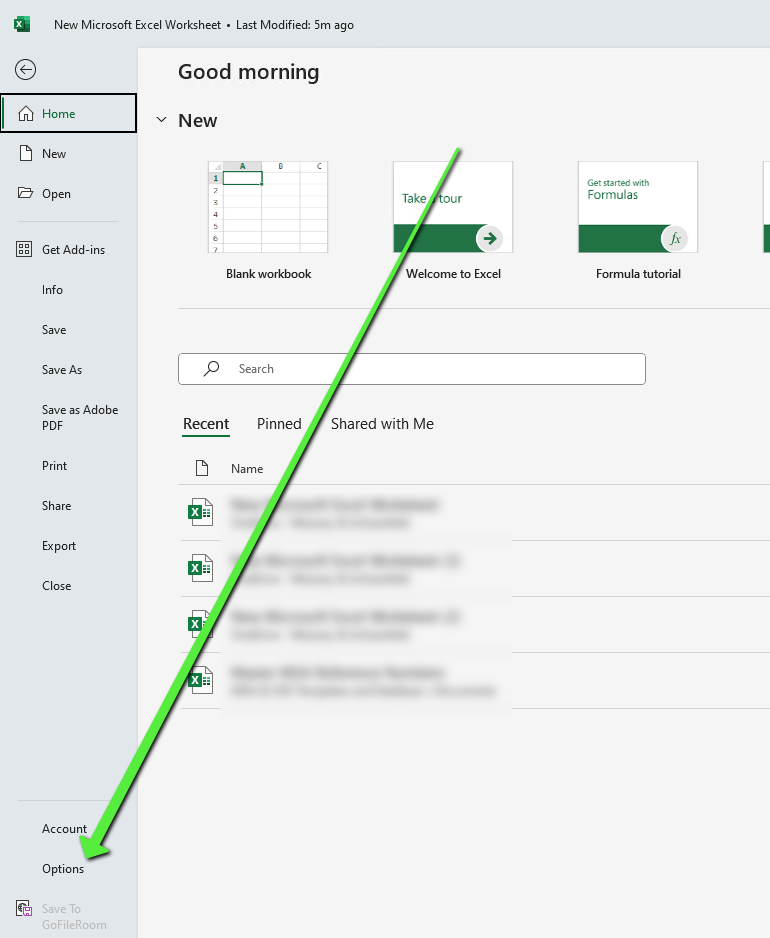770x938 pixels.
Task: Open the Formula tutorial template
Action: pyautogui.click(x=638, y=207)
